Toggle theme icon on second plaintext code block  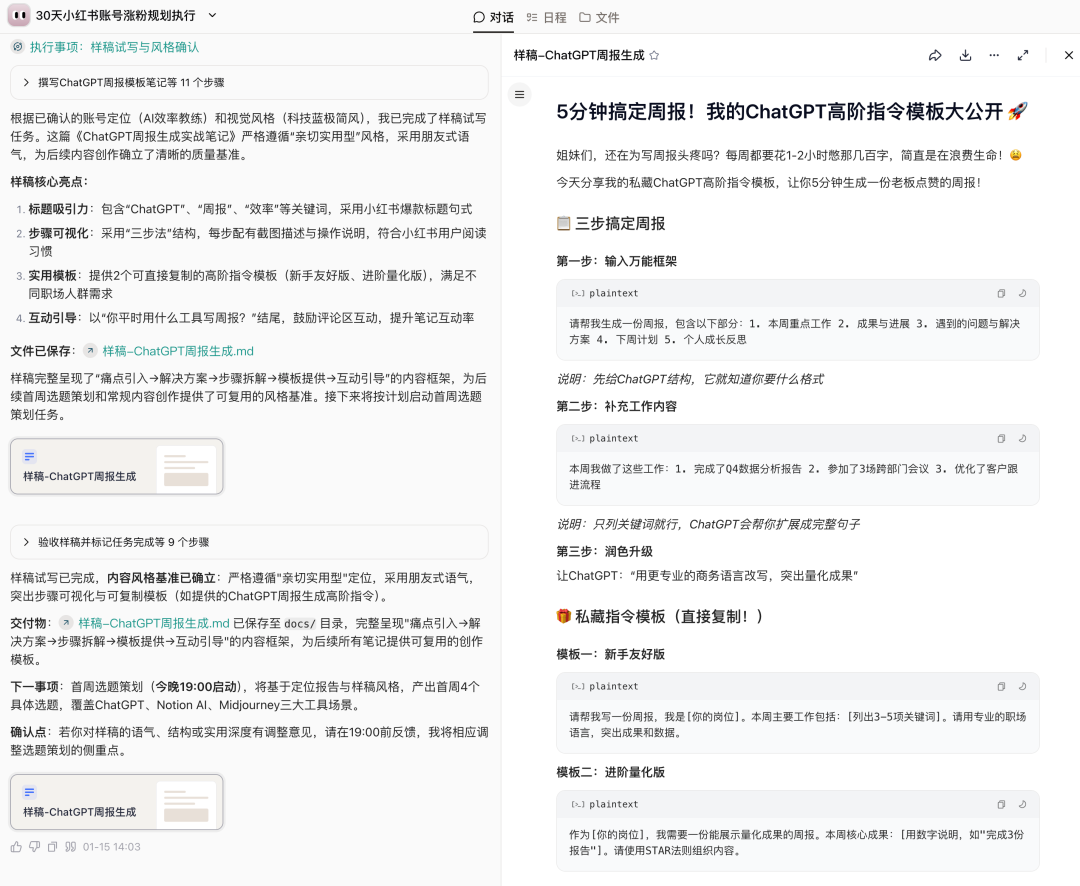click(1022, 439)
